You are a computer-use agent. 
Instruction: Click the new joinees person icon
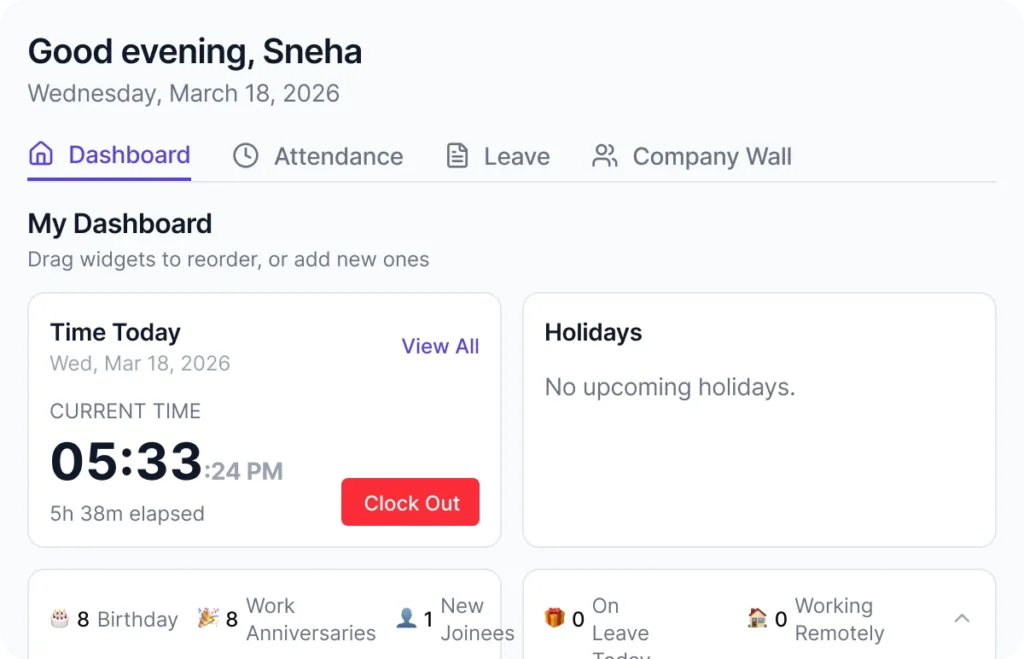(406, 619)
